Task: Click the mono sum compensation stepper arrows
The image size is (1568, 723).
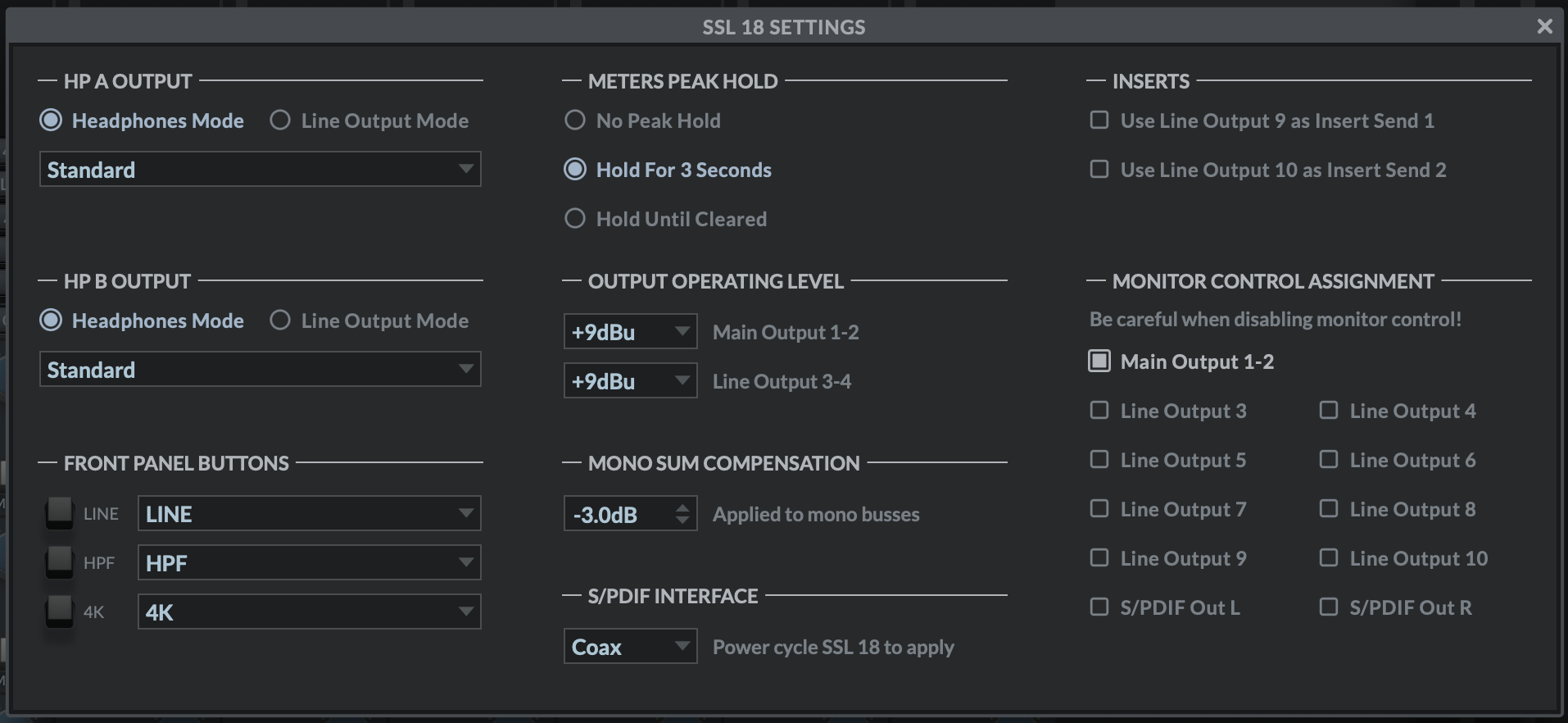Action: (682, 514)
